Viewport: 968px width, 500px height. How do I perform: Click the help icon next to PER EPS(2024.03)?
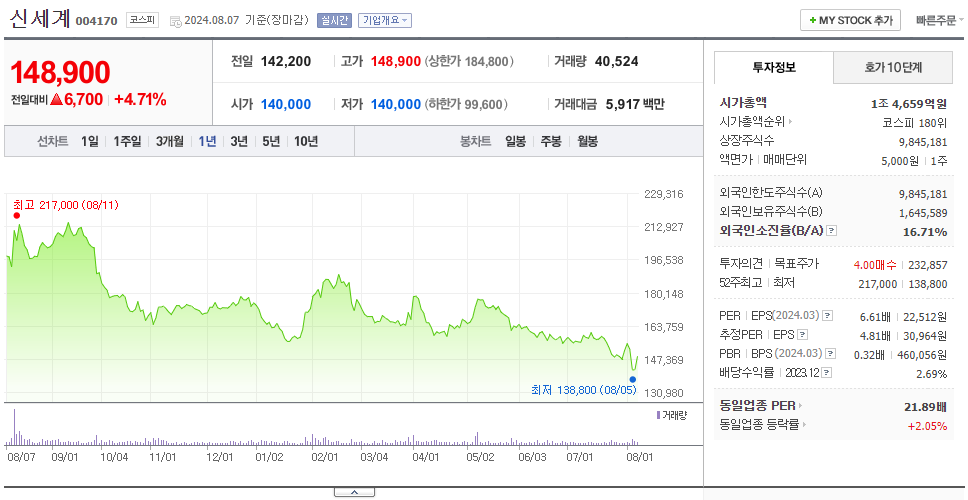point(827,316)
